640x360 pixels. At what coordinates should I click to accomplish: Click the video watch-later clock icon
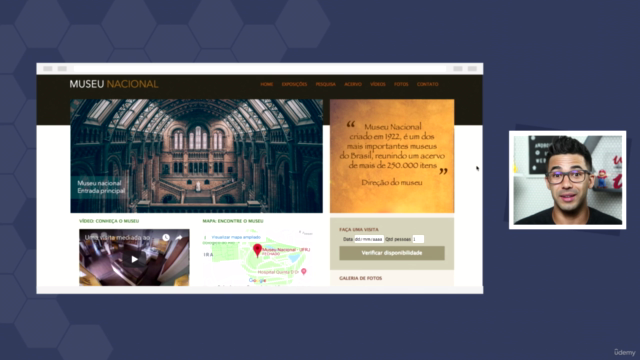point(166,237)
